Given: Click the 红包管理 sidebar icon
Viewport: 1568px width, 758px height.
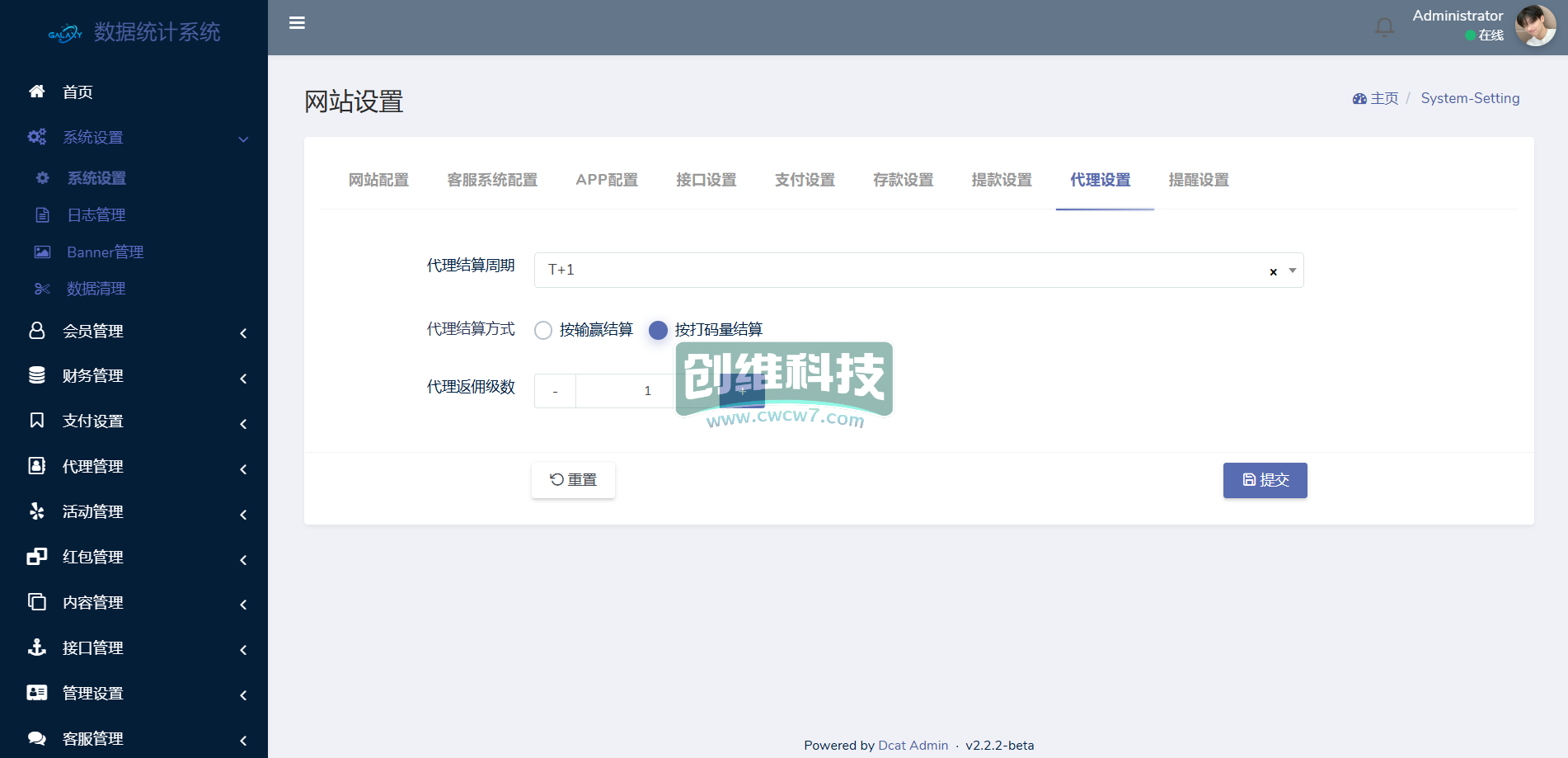Looking at the screenshot, I should point(37,557).
